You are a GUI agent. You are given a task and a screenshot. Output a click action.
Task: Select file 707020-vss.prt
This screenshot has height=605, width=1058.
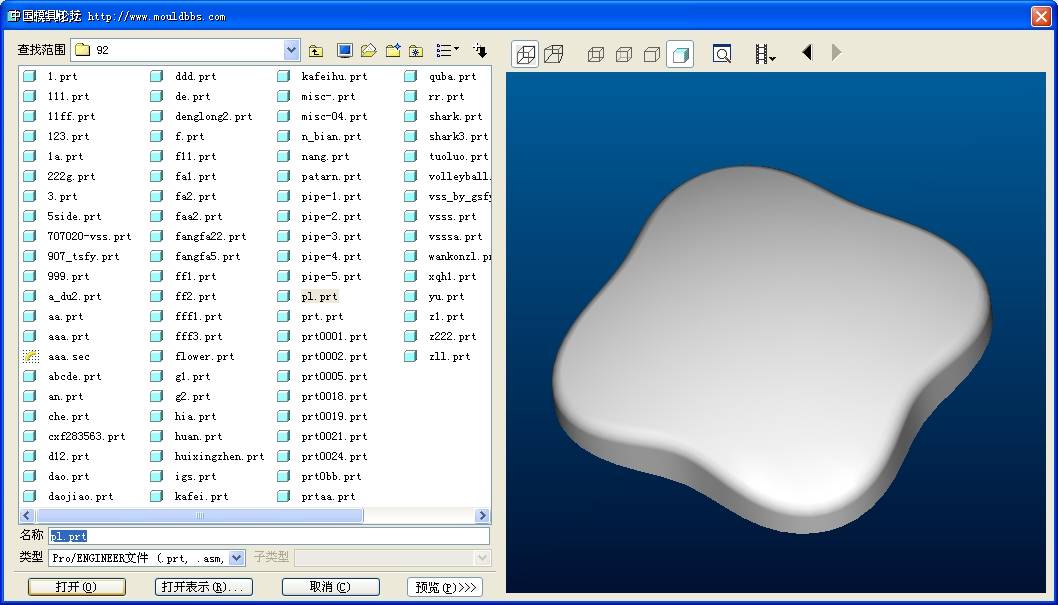pos(89,237)
